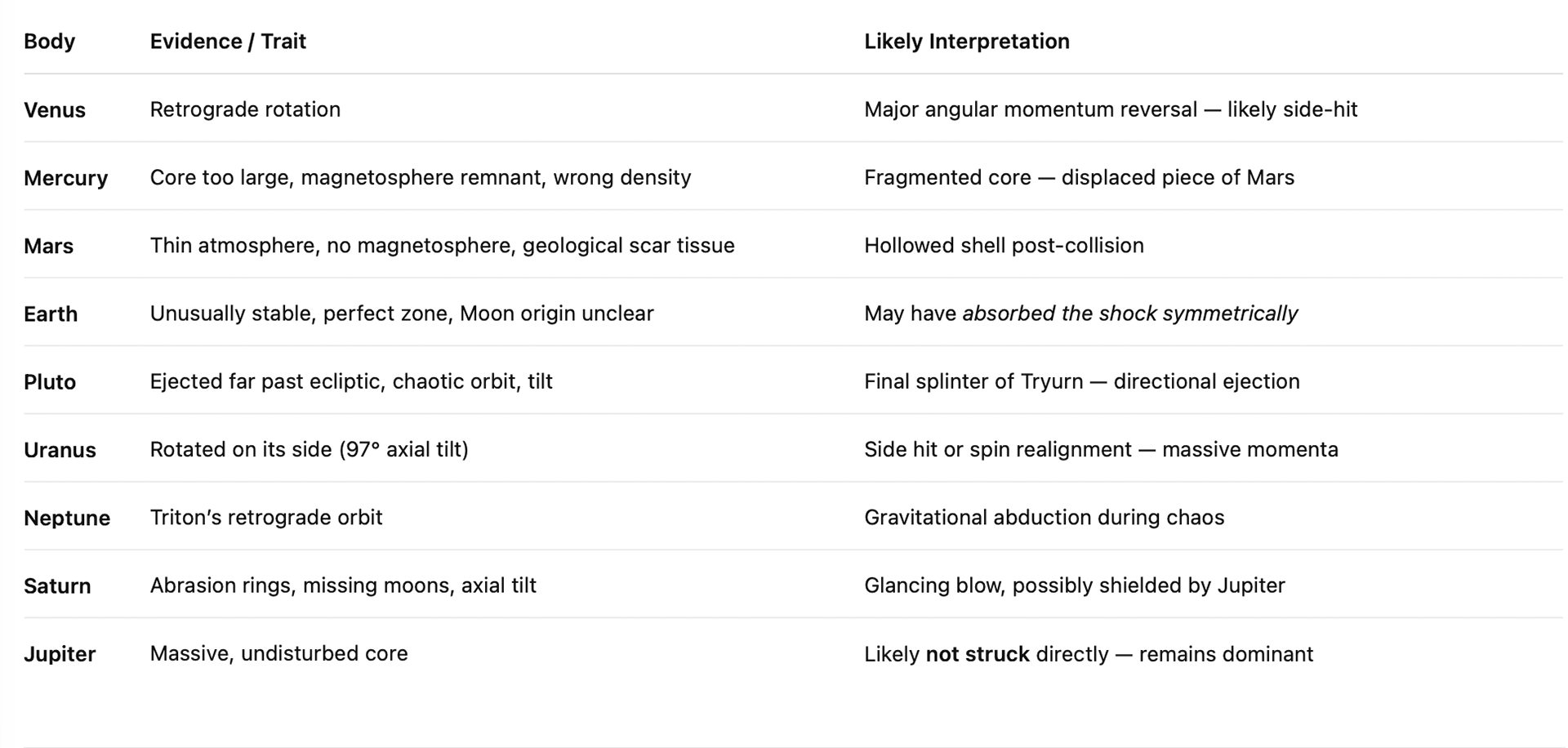Click the 'Fragmented core' interpretation text

point(947,177)
